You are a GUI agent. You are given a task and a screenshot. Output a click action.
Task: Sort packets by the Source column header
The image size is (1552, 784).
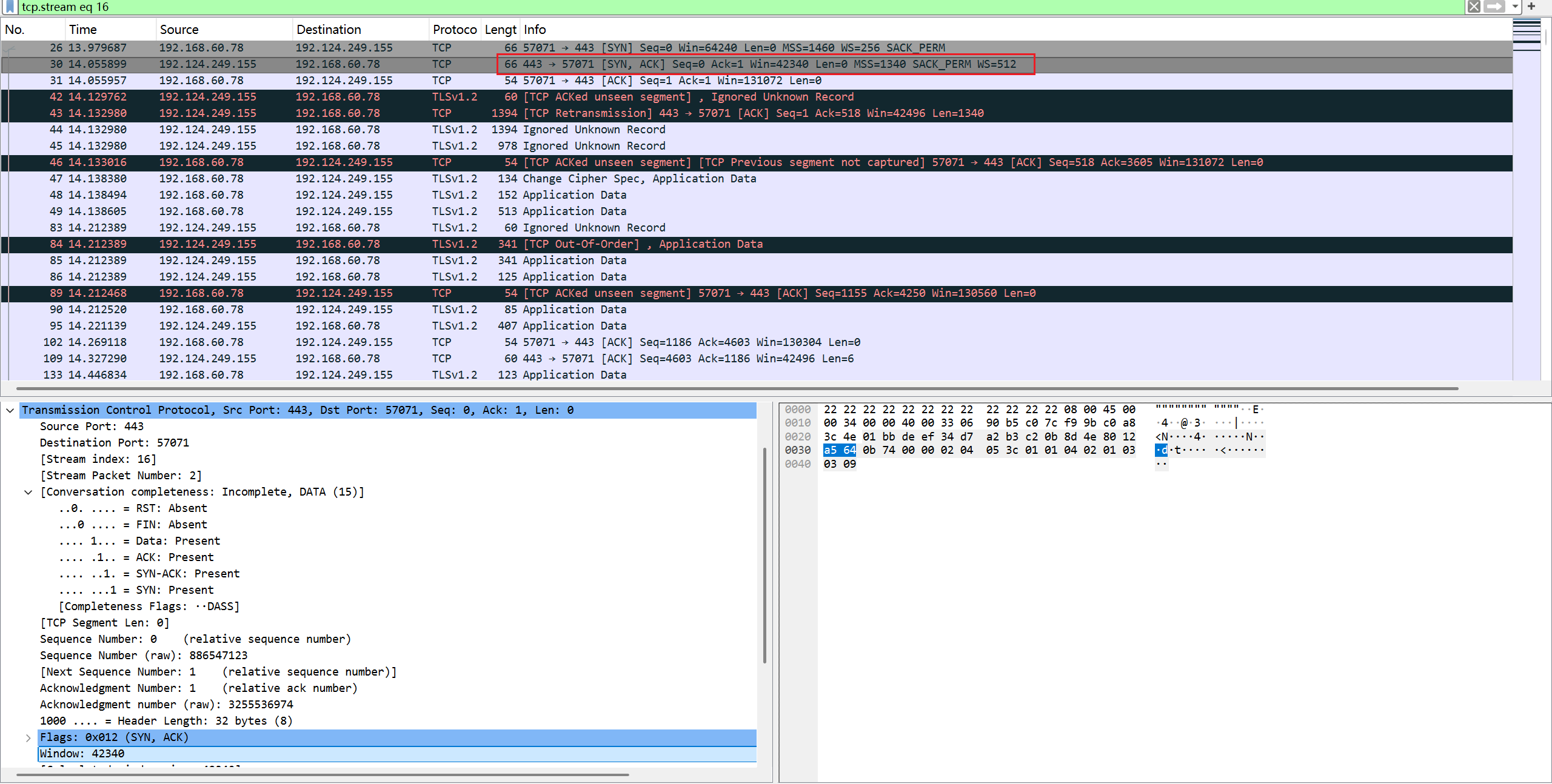pyautogui.click(x=224, y=30)
